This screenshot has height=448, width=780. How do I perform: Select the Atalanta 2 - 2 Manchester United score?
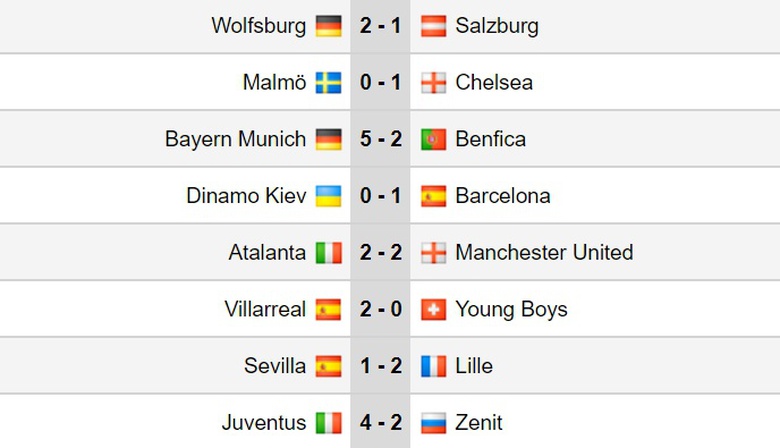click(x=380, y=253)
